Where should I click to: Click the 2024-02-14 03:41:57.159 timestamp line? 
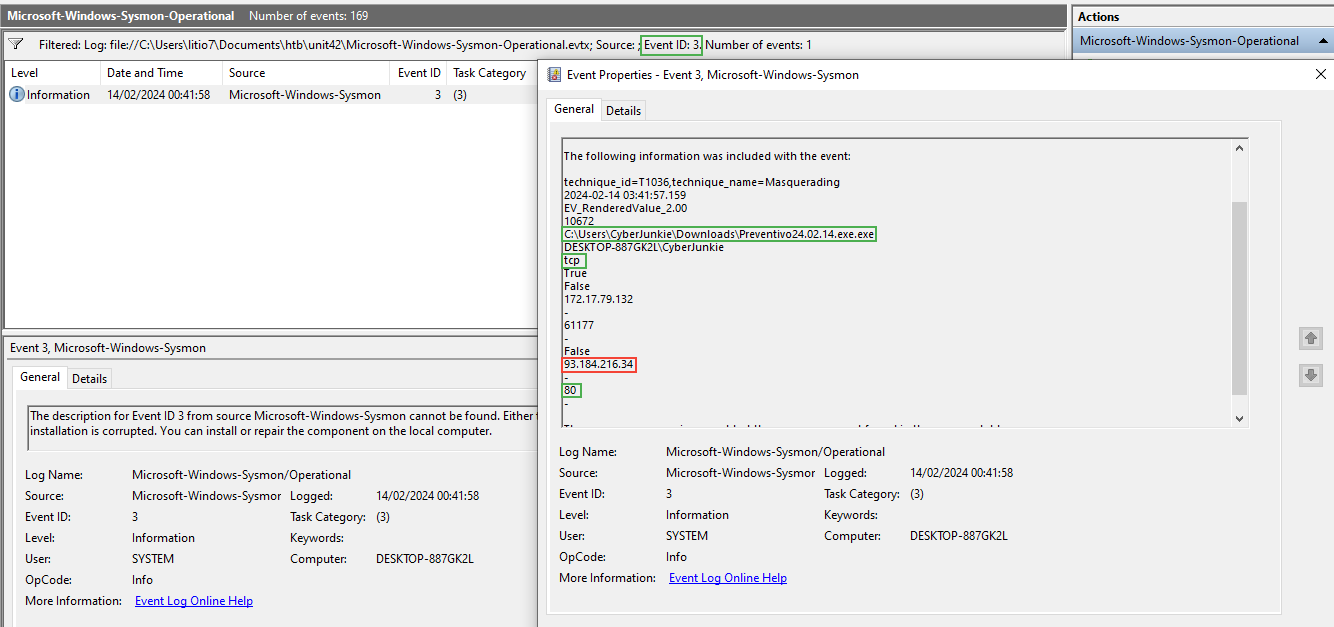(625, 195)
